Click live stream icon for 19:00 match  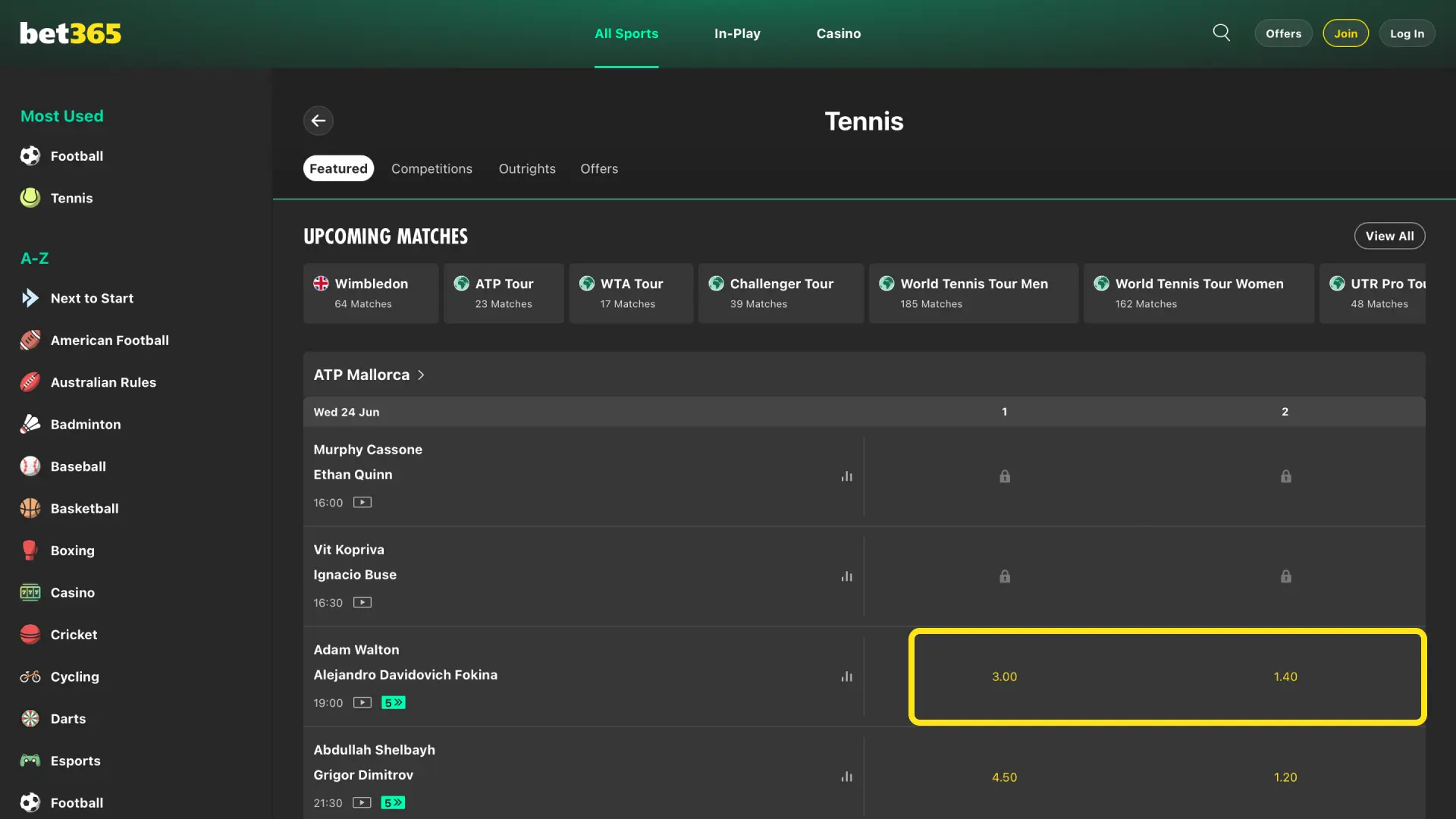coord(362,702)
